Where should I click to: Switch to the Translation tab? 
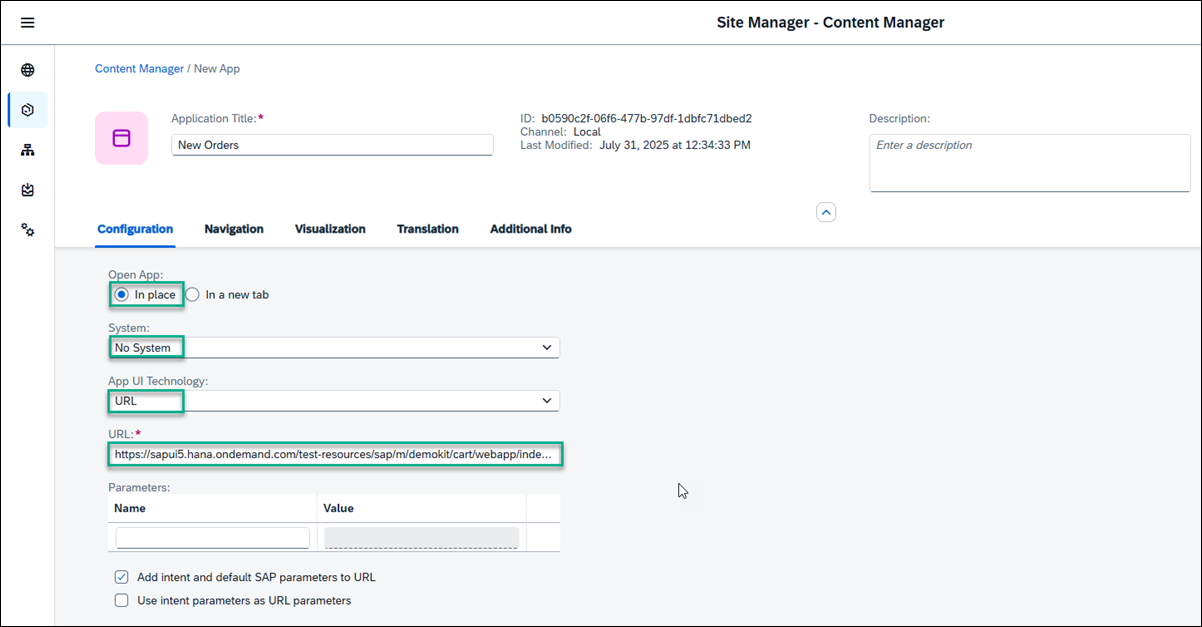point(428,229)
